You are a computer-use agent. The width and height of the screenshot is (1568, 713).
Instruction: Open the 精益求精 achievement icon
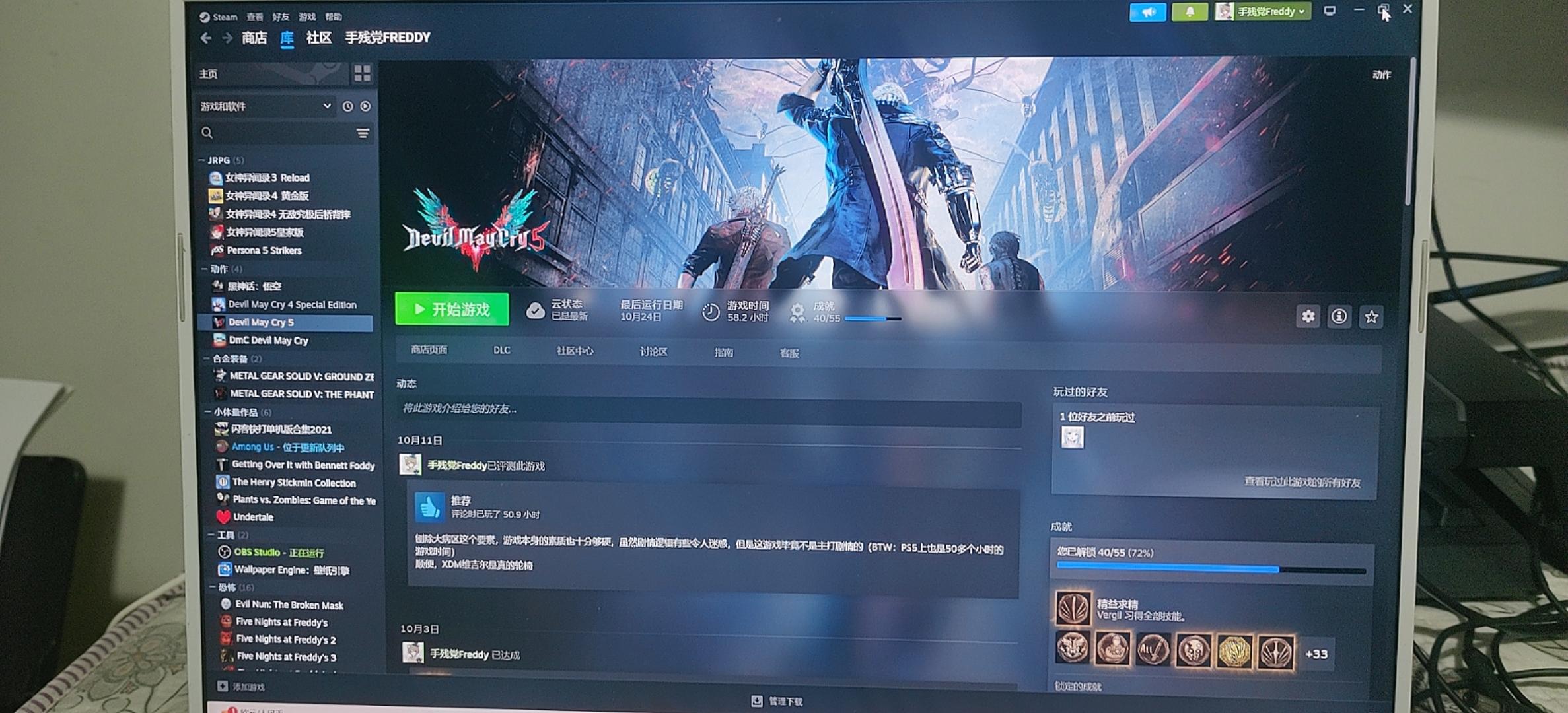1073,608
